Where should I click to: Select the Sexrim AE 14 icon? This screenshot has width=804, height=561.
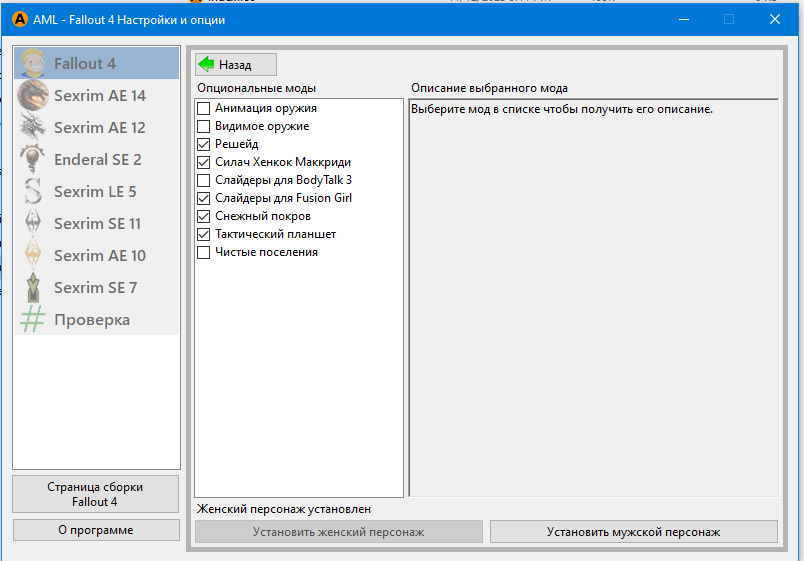pos(34,95)
